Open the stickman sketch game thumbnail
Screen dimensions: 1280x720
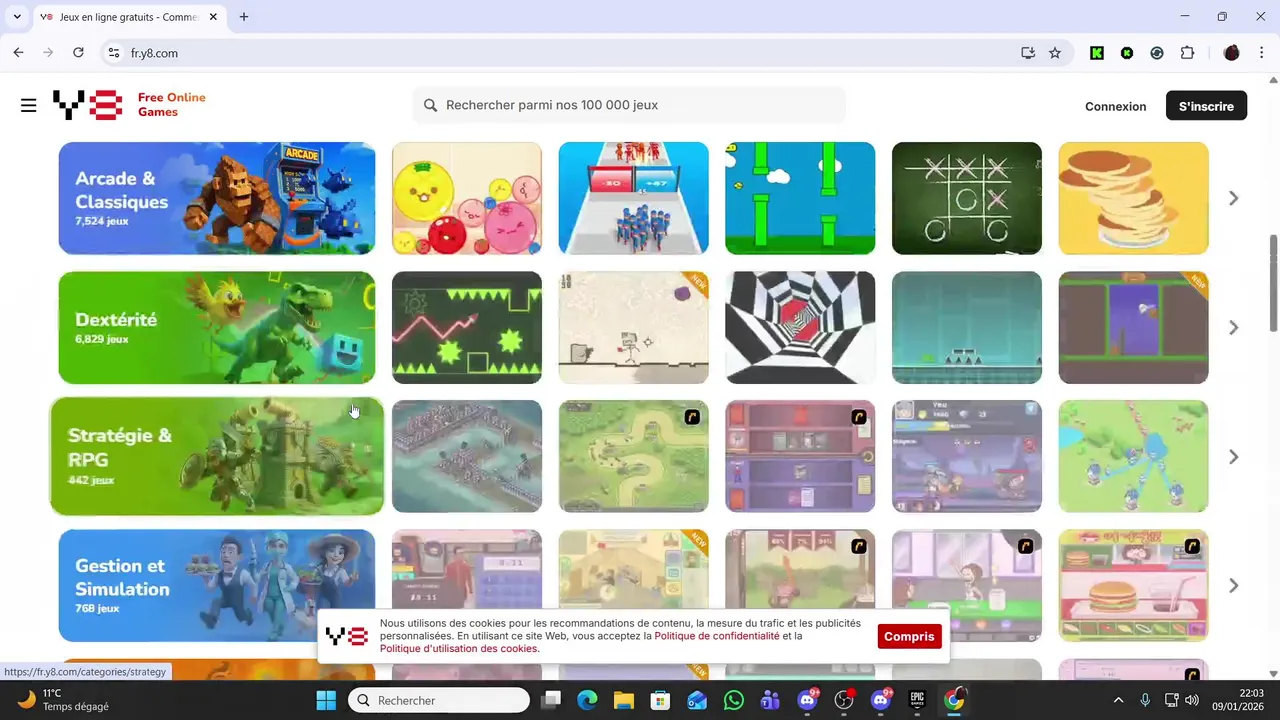[634, 328]
